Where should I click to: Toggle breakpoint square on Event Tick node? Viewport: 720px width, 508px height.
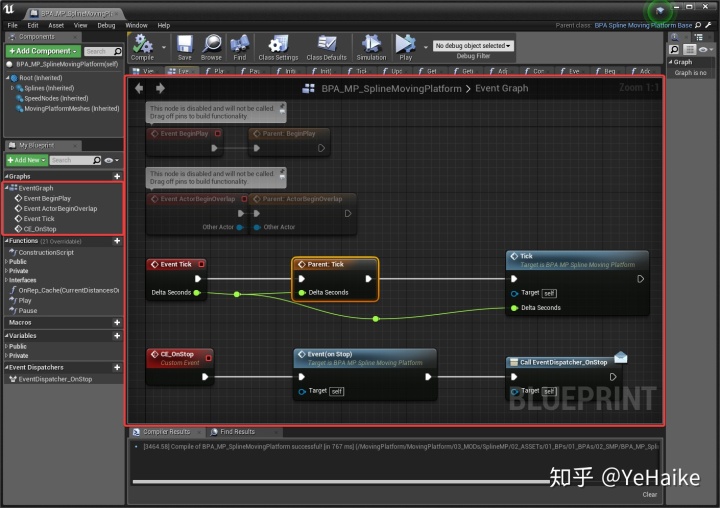click(201, 264)
